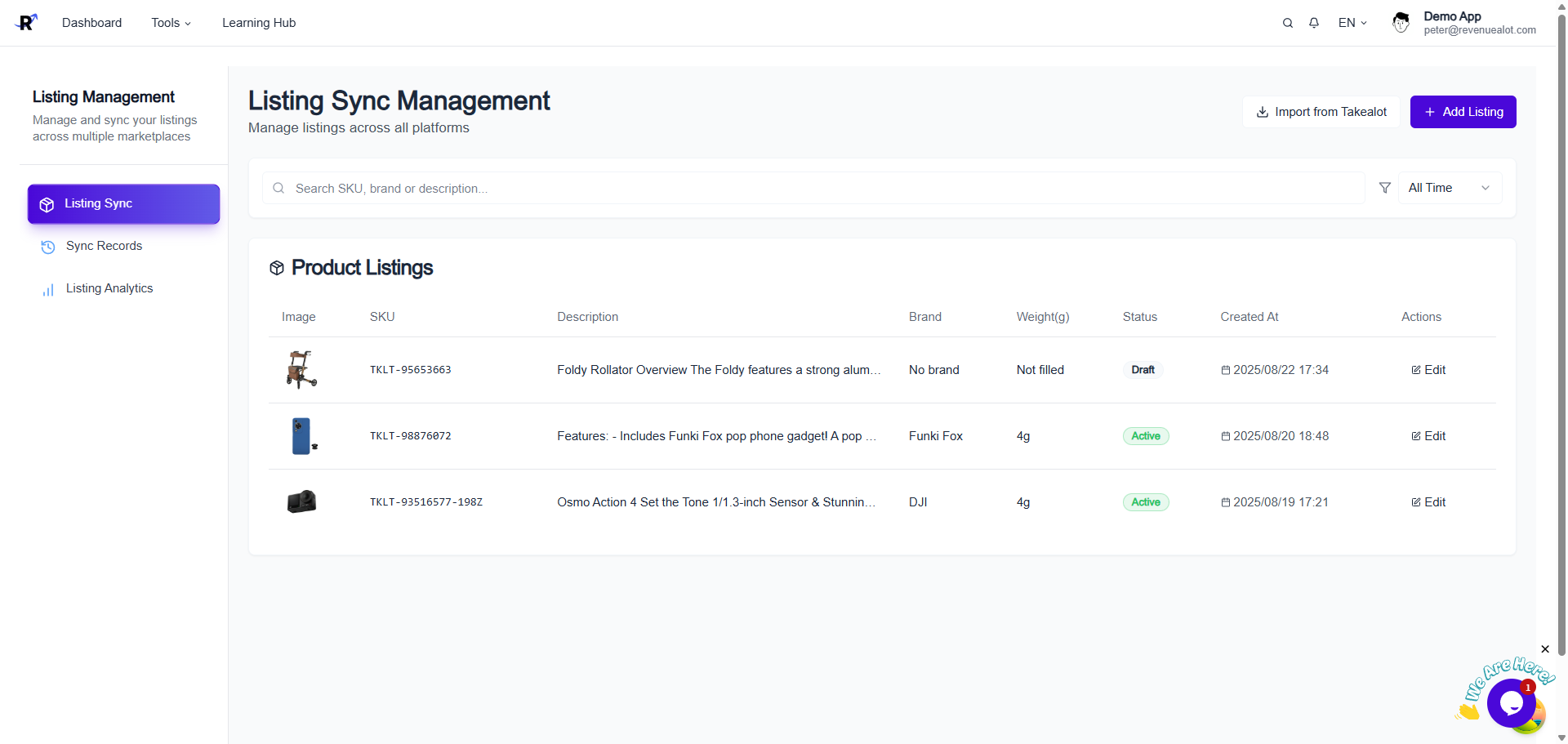The height and width of the screenshot is (744, 1568).
Task: Click created date 2025/08/22 17:34
Action: point(1275,370)
